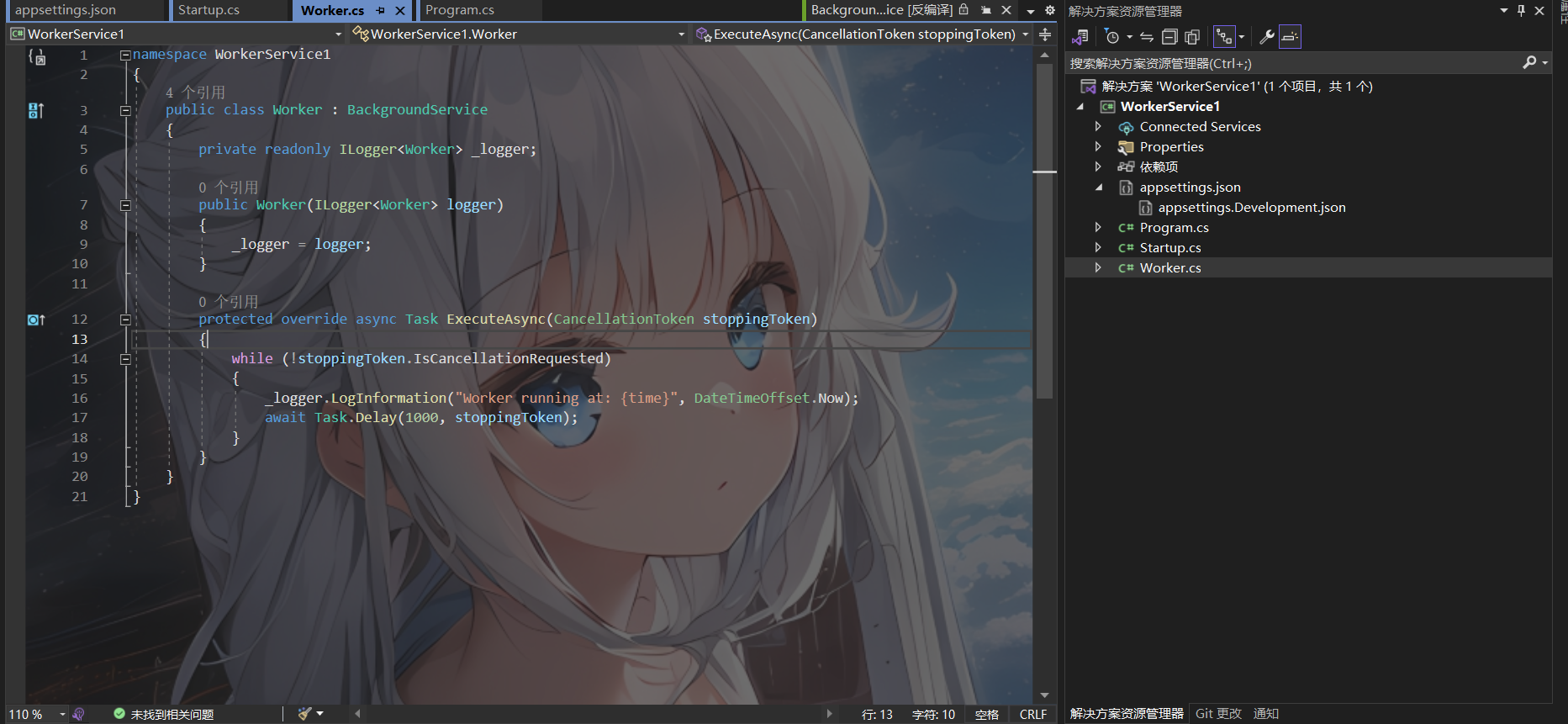
Task: Open Solution Explorer window options dropdown arrow
Action: pyautogui.click(x=1504, y=11)
